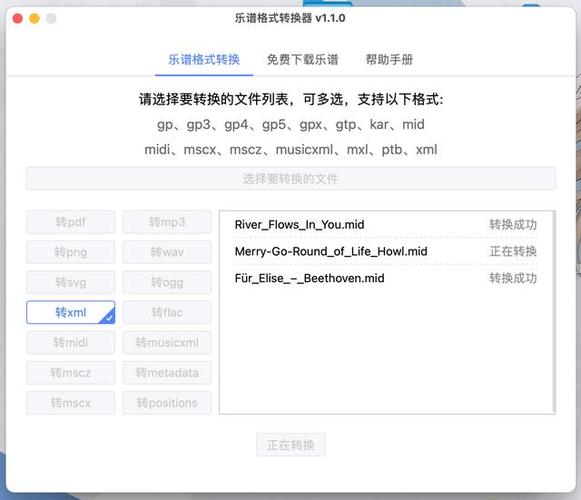Select the 转flac format option
This screenshot has width=581, height=500.
[x=167, y=312]
